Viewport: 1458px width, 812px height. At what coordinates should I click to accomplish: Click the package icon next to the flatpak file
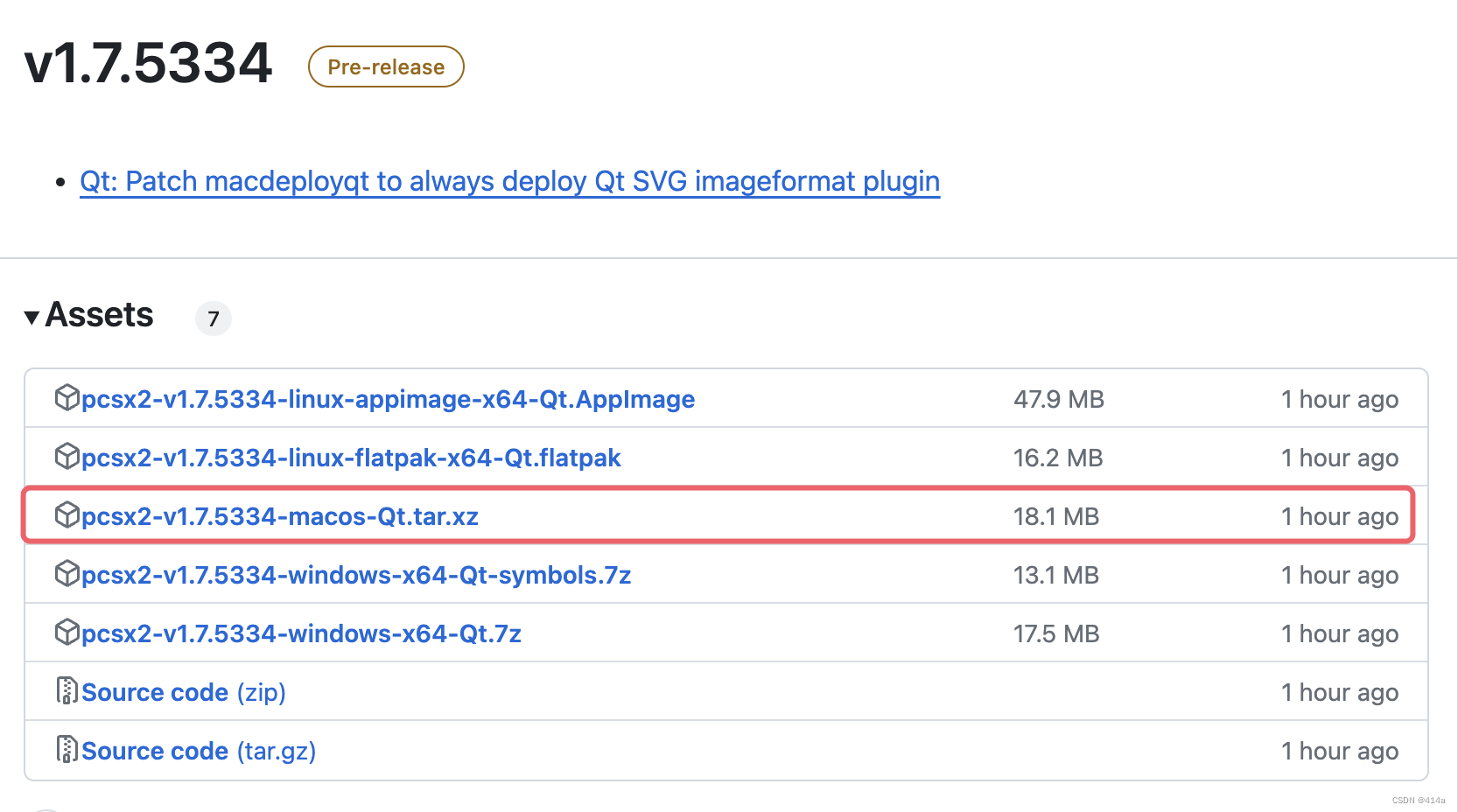[x=67, y=457]
